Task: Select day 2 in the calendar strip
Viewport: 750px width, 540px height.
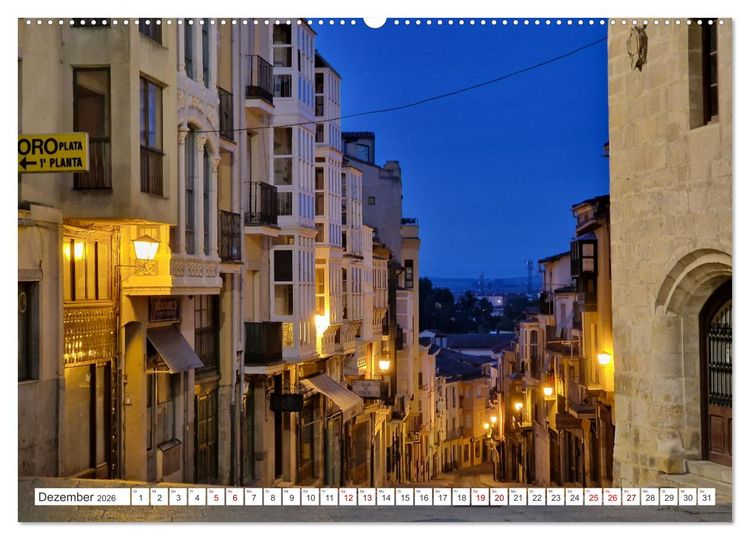Action: (159, 497)
